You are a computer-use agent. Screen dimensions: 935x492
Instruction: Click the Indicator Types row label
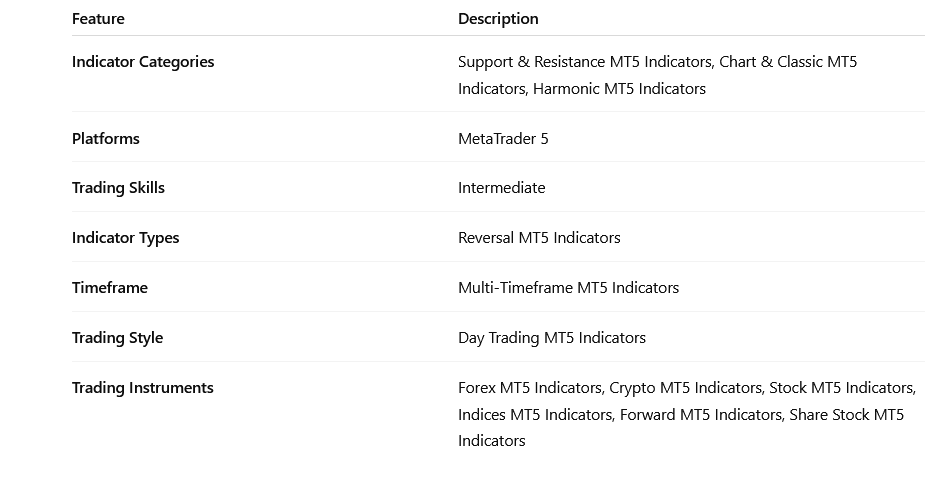tap(126, 238)
